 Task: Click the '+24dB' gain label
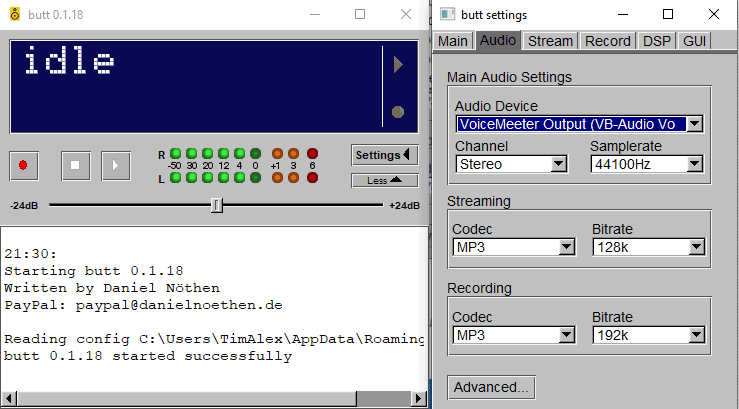(x=404, y=205)
